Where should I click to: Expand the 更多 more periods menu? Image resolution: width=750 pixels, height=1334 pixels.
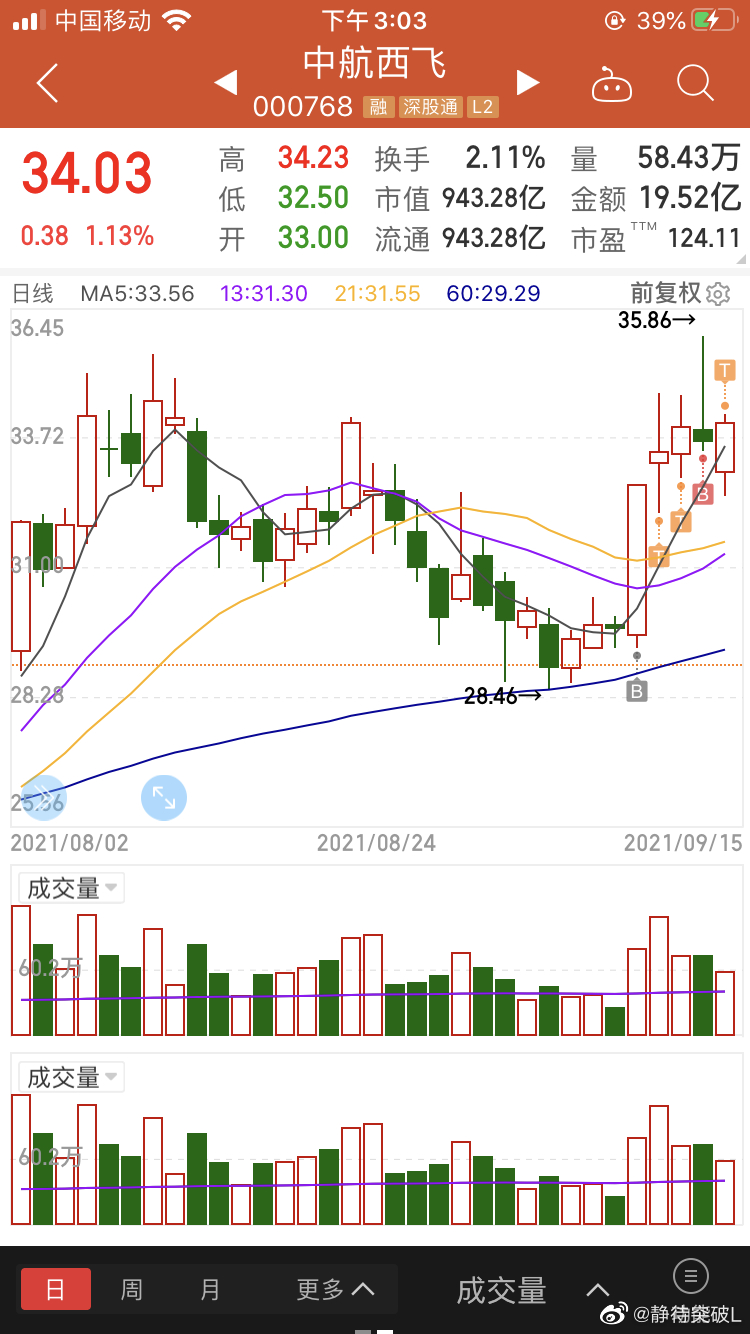click(335, 1289)
